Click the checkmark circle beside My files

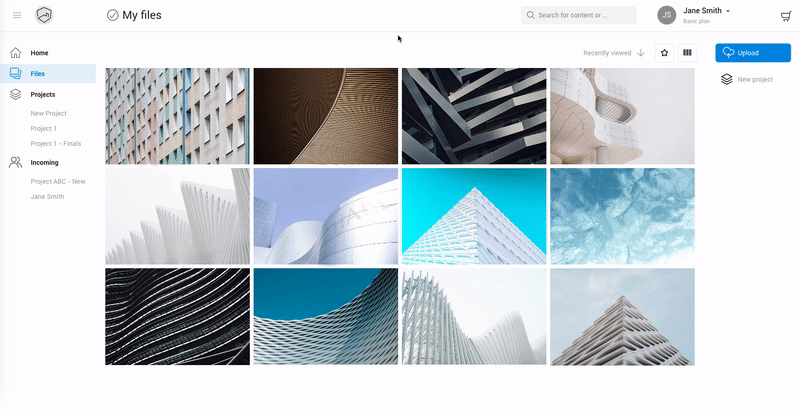pos(113,15)
